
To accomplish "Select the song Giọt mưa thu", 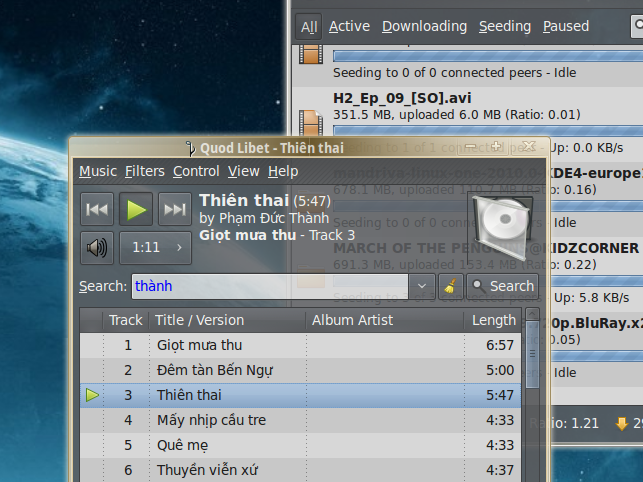I will 300,345.
